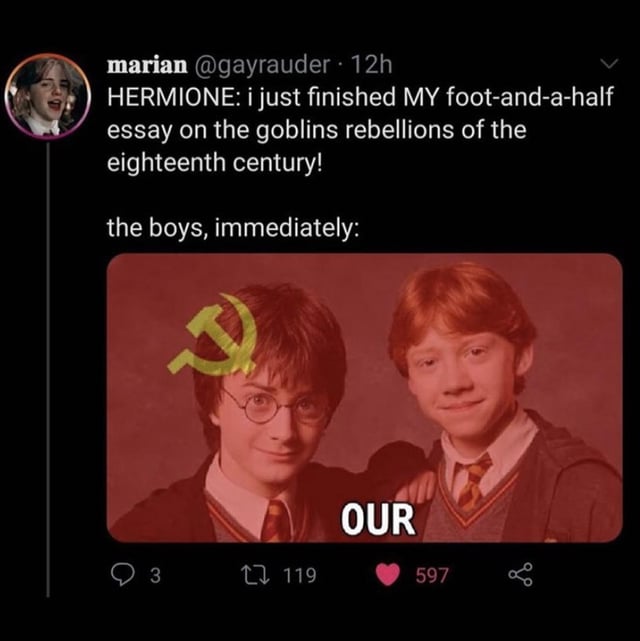The image size is (640, 641).
Task: View the 119 retweets count
Action: point(300,575)
